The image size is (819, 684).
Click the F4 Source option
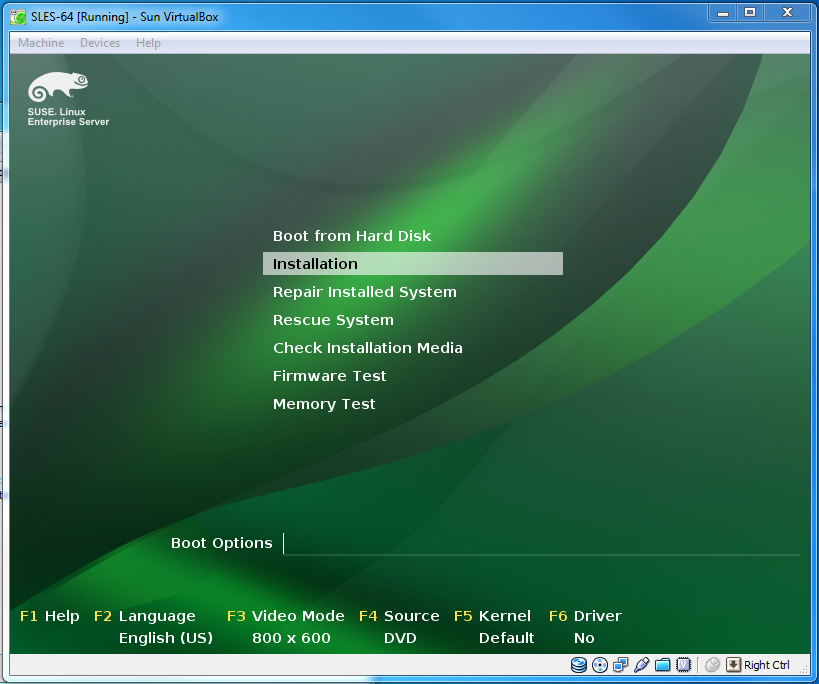(x=399, y=616)
